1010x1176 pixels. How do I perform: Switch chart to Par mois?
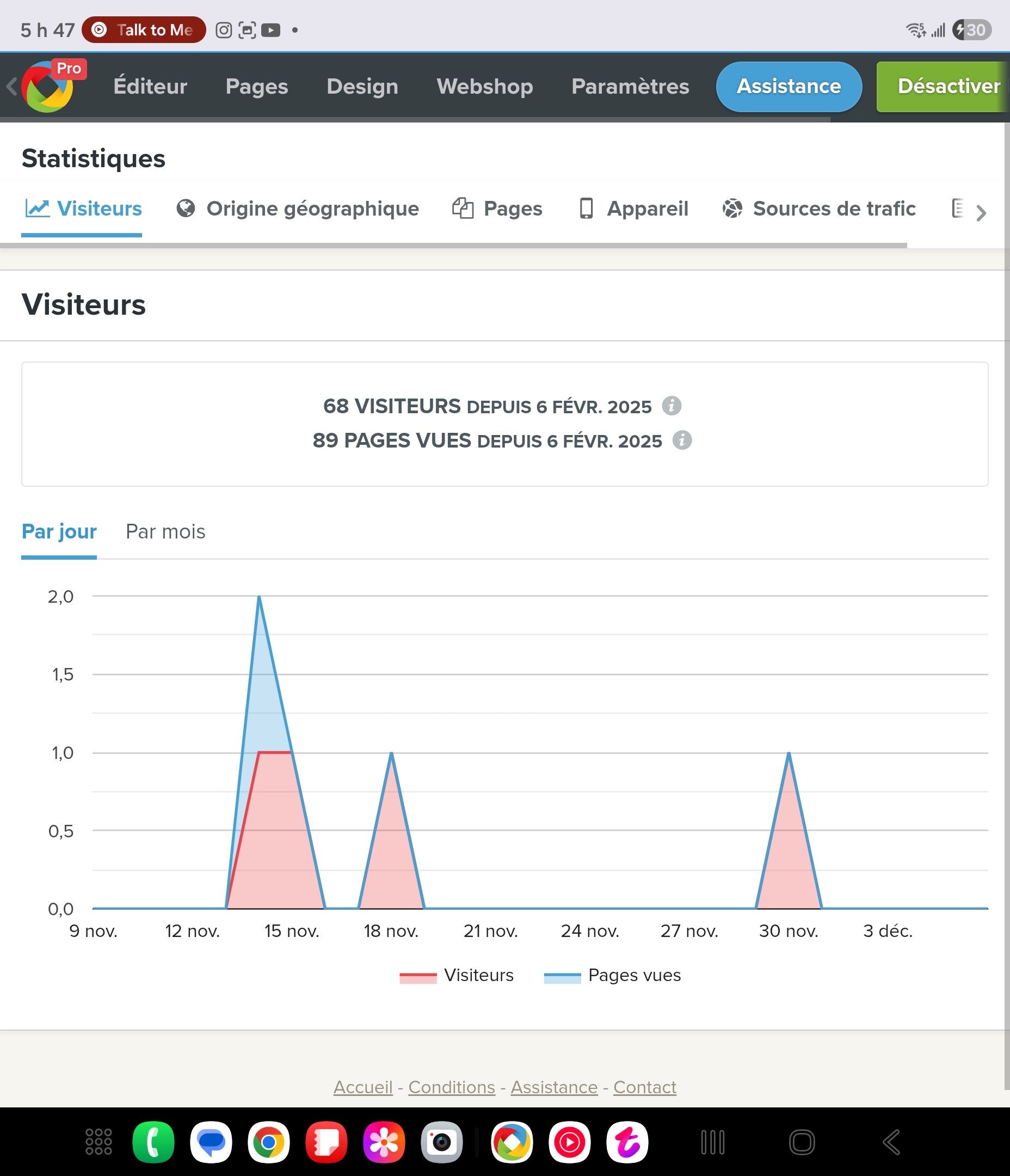tap(165, 532)
